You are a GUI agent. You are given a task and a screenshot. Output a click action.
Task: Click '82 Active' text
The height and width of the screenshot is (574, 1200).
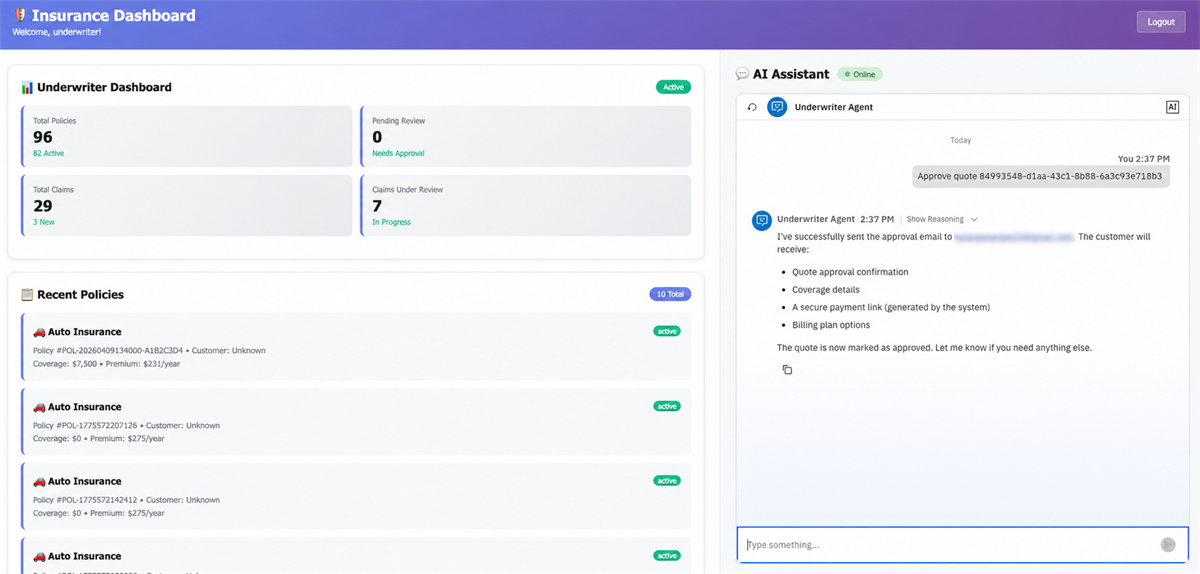pyautogui.click(x=48, y=153)
